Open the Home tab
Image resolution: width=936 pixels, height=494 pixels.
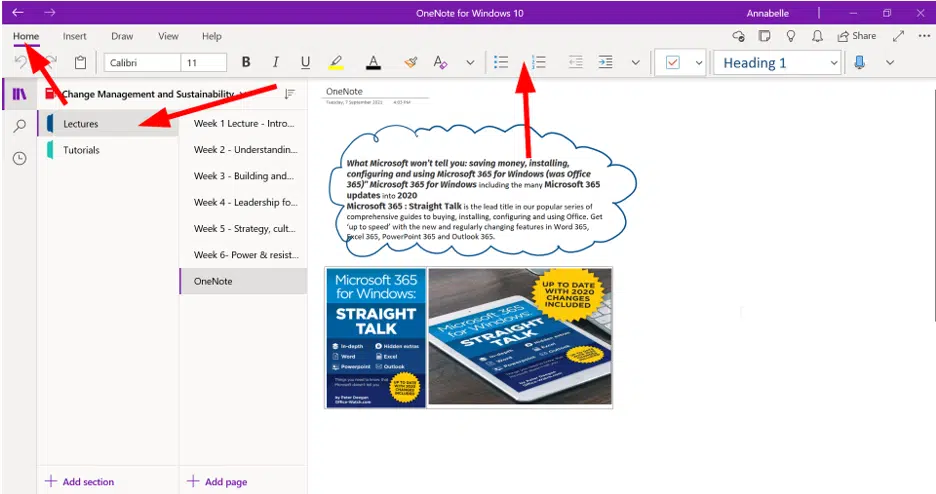tap(26, 36)
